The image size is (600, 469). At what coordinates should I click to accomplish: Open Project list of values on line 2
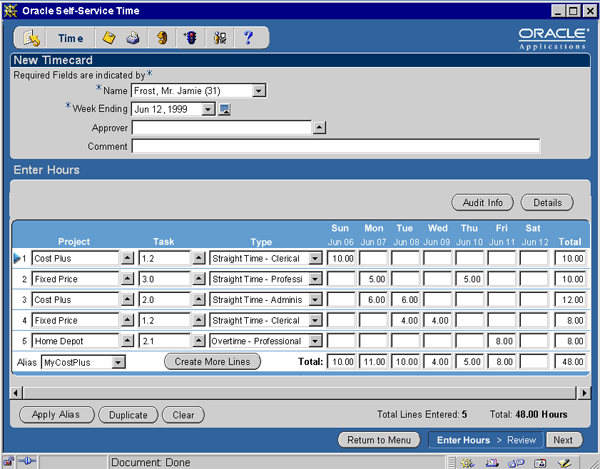[127, 279]
